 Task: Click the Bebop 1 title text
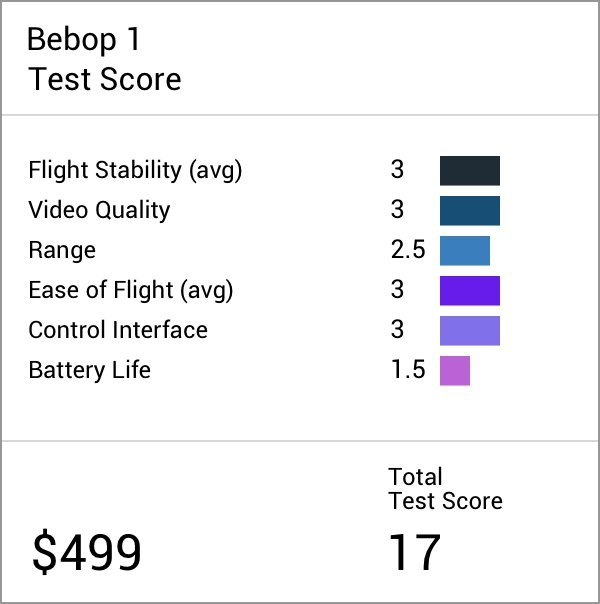pos(83,39)
